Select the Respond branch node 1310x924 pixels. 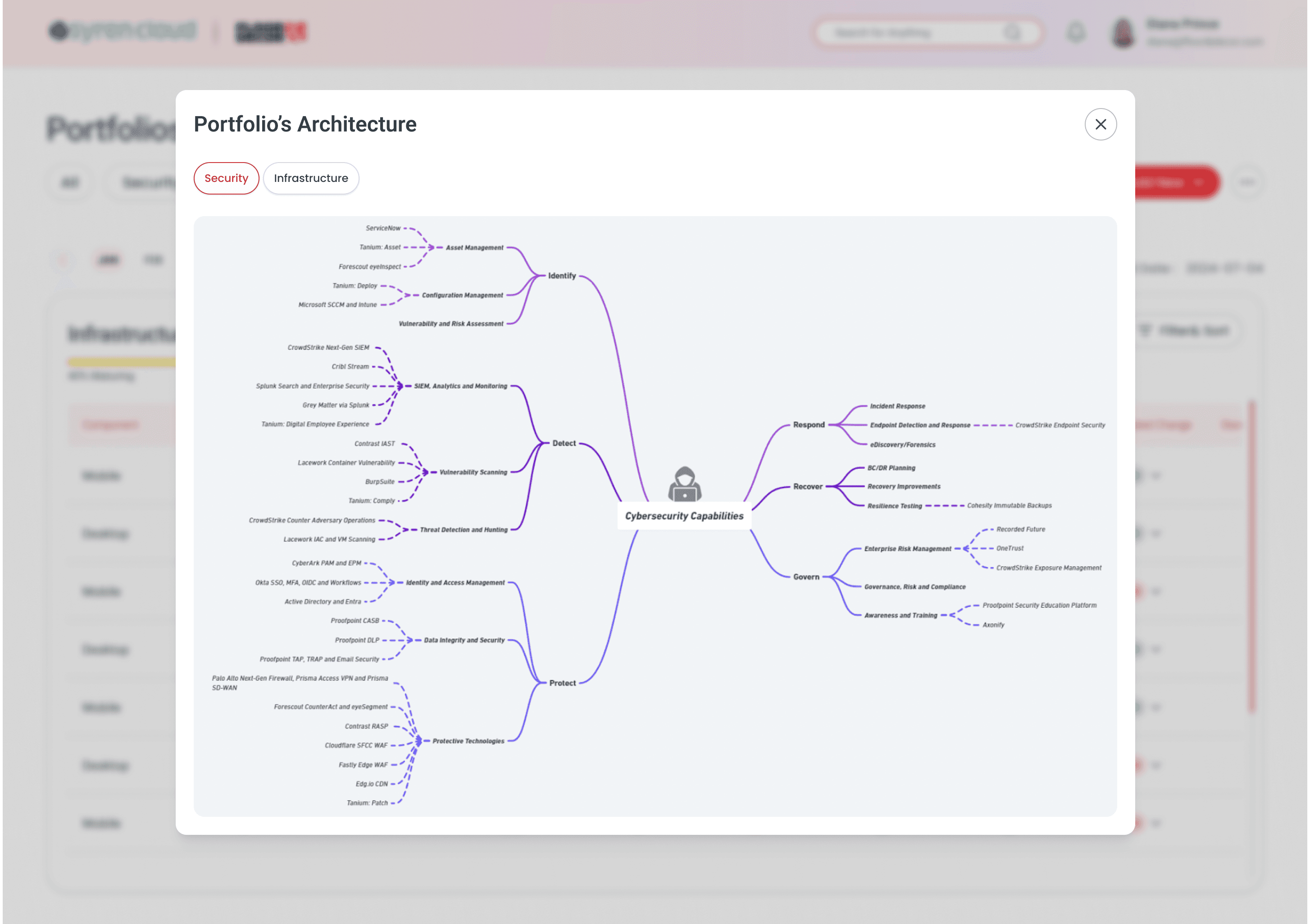(x=809, y=425)
